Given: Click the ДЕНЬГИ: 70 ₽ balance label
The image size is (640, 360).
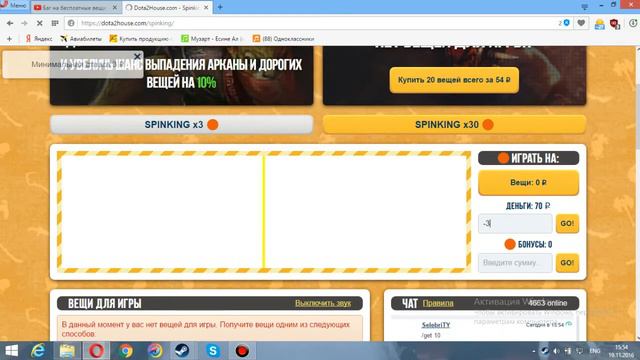Looking at the screenshot, I should pyautogui.click(x=528, y=206).
